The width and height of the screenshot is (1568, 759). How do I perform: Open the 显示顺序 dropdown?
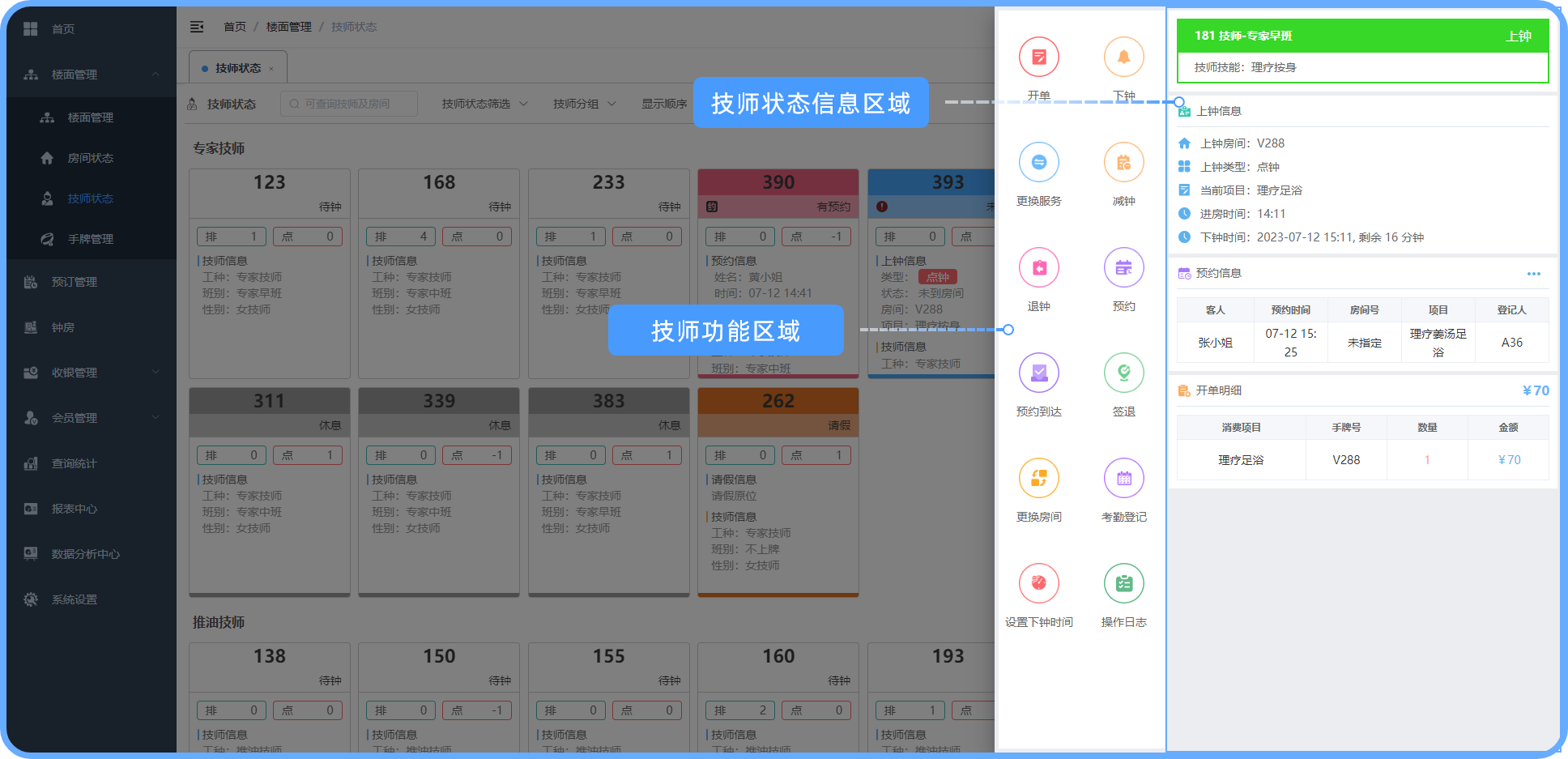(666, 104)
